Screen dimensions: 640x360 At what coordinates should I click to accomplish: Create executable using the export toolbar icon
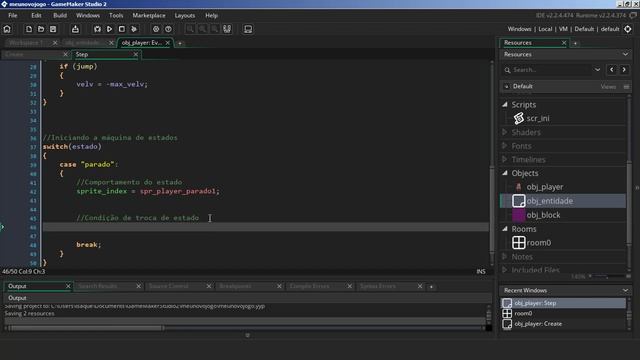75,29
